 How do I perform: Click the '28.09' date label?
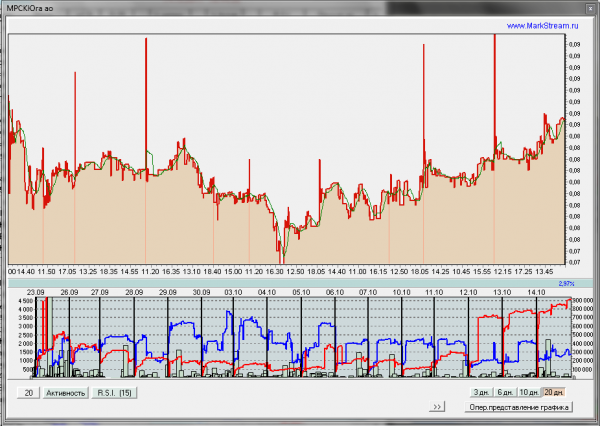tap(134, 292)
